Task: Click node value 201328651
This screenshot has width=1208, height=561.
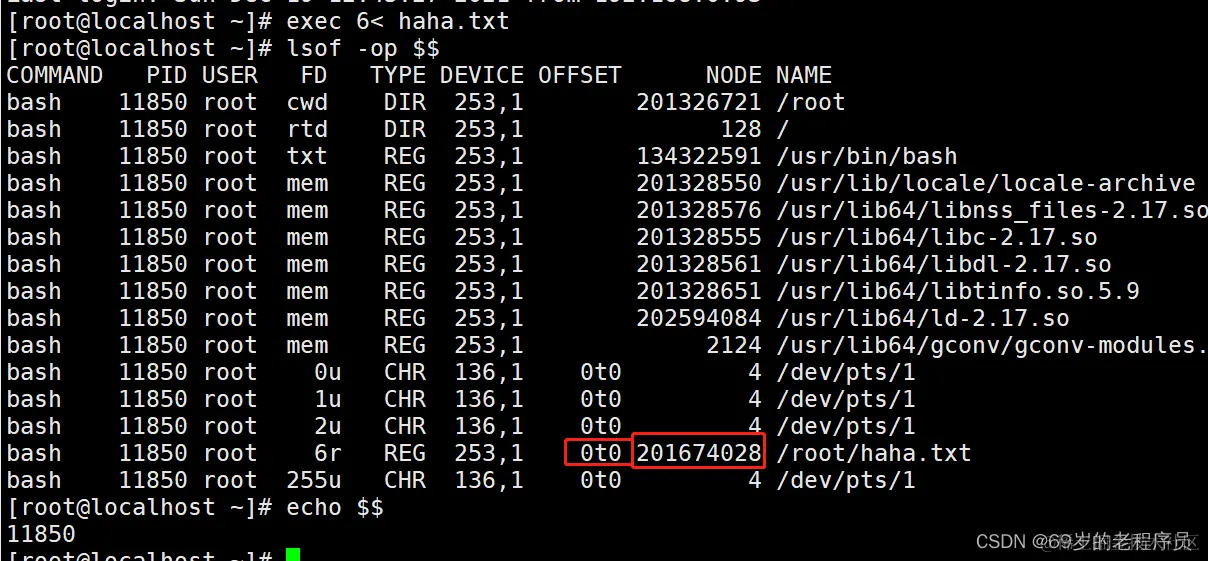Action: pyautogui.click(x=699, y=291)
